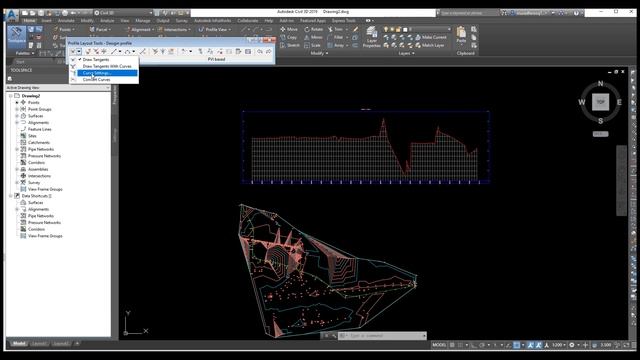Click the Copy tool in Modify panel
The image size is (640, 360).
tap(289, 37)
